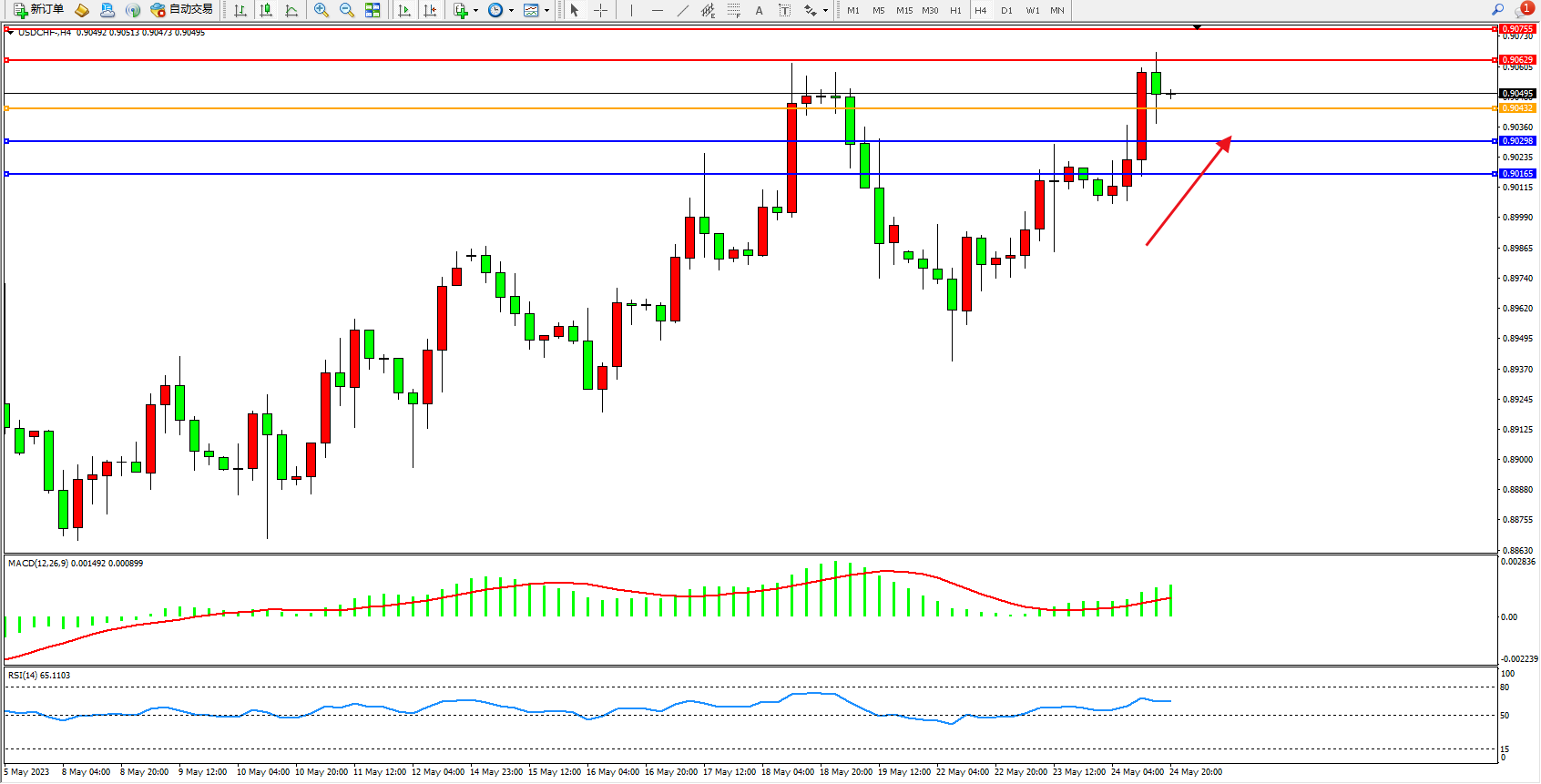Screen dimensions: 1541x784
Task: Zoom in on the chart
Action: click(321, 10)
